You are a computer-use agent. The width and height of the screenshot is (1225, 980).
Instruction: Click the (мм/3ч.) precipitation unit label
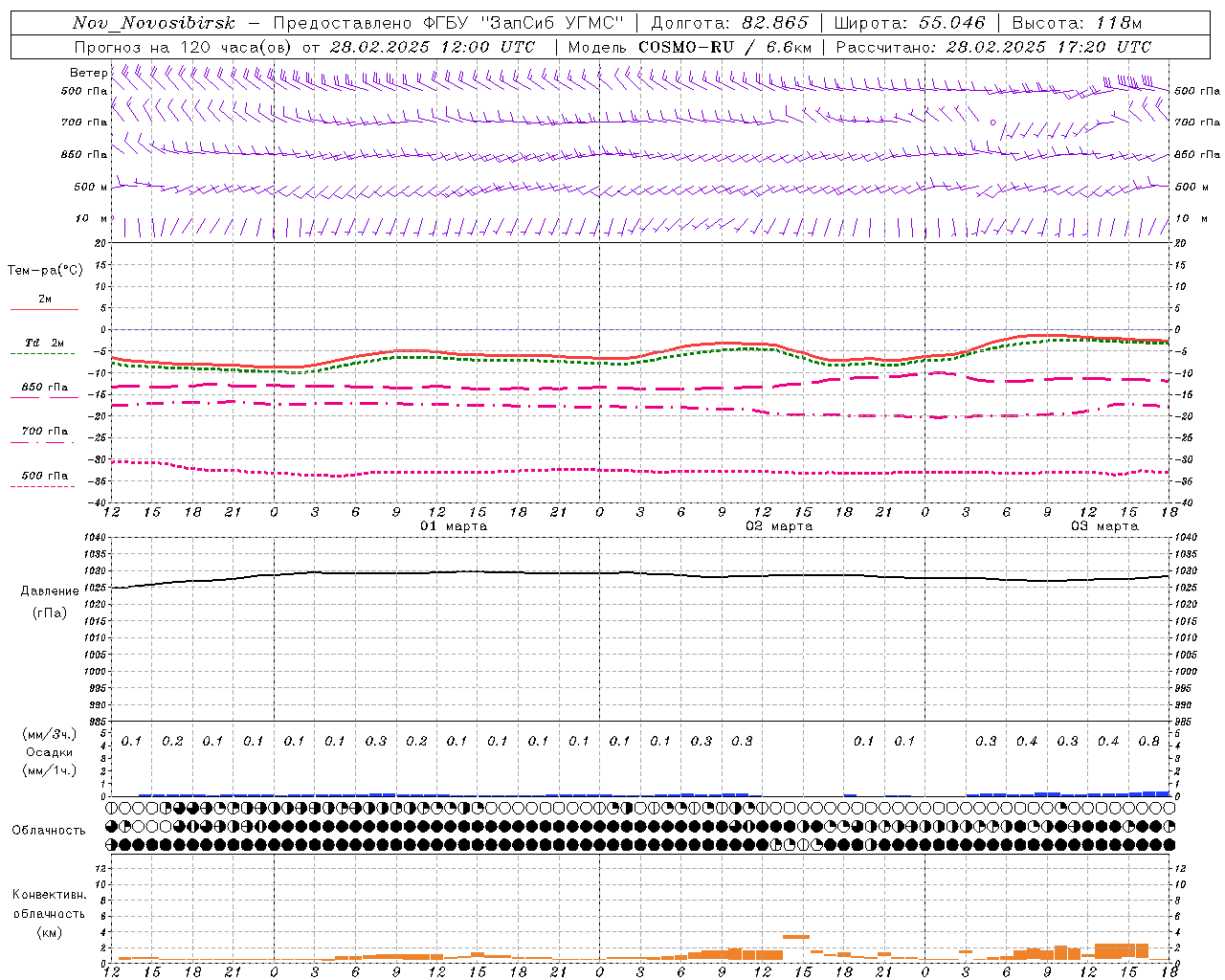50,734
